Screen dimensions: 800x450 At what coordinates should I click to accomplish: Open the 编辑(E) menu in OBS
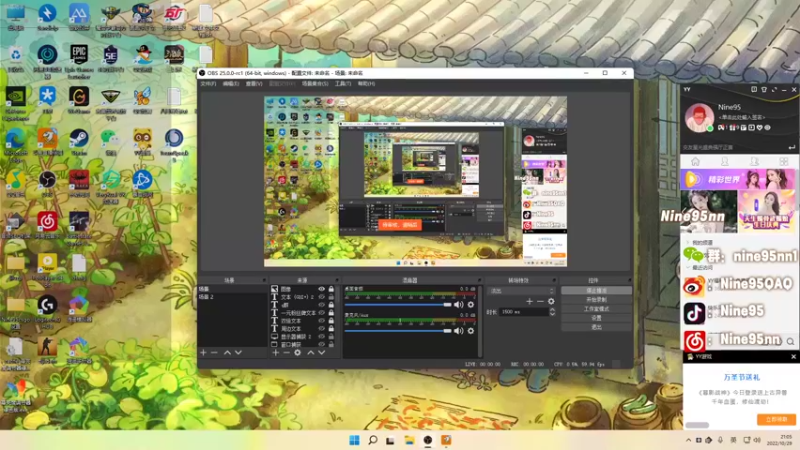pos(231,84)
